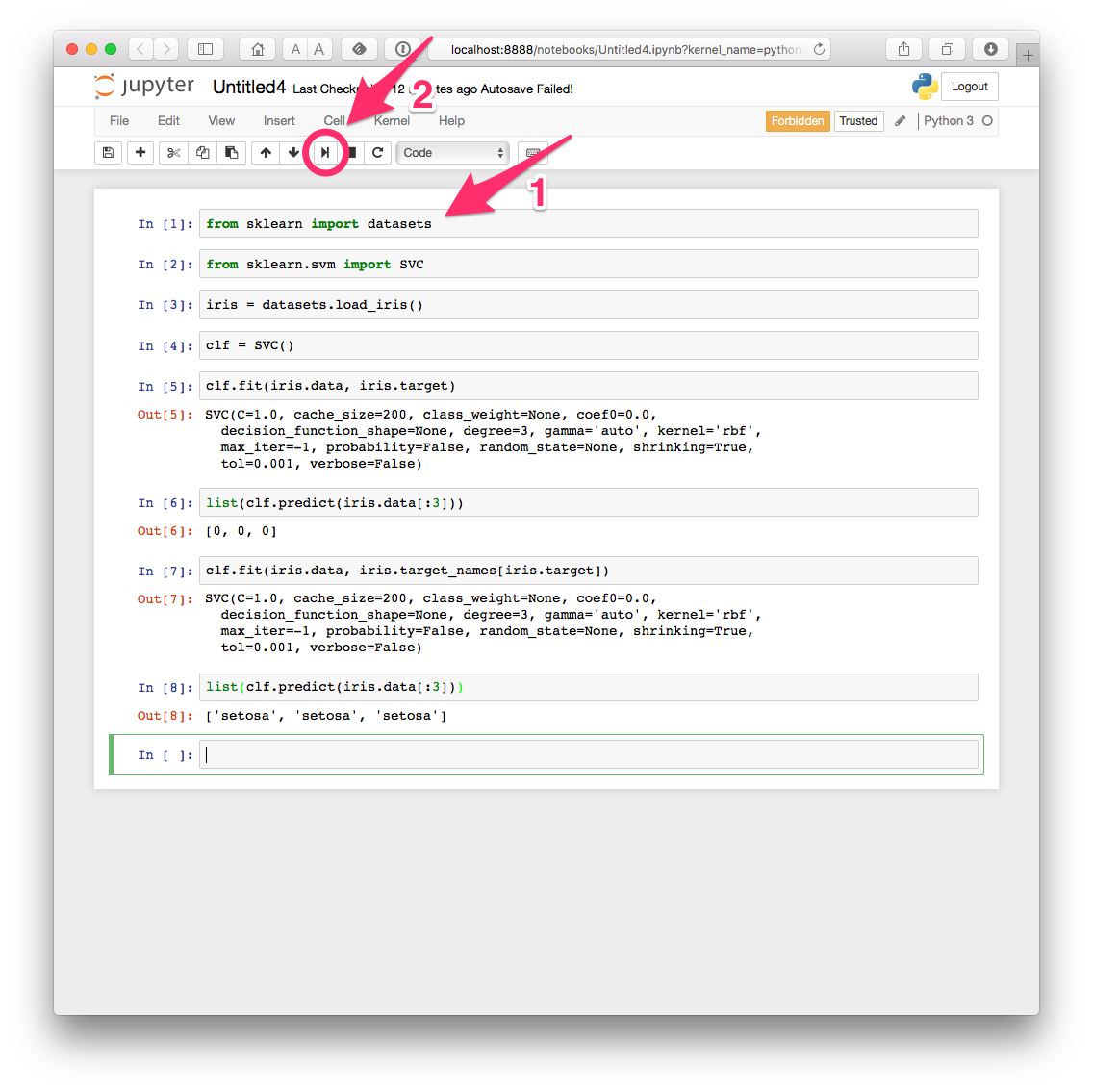The image size is (1093, 1092).
Task: Copy the selected cell with the copy icon
Action: [202, 152]
